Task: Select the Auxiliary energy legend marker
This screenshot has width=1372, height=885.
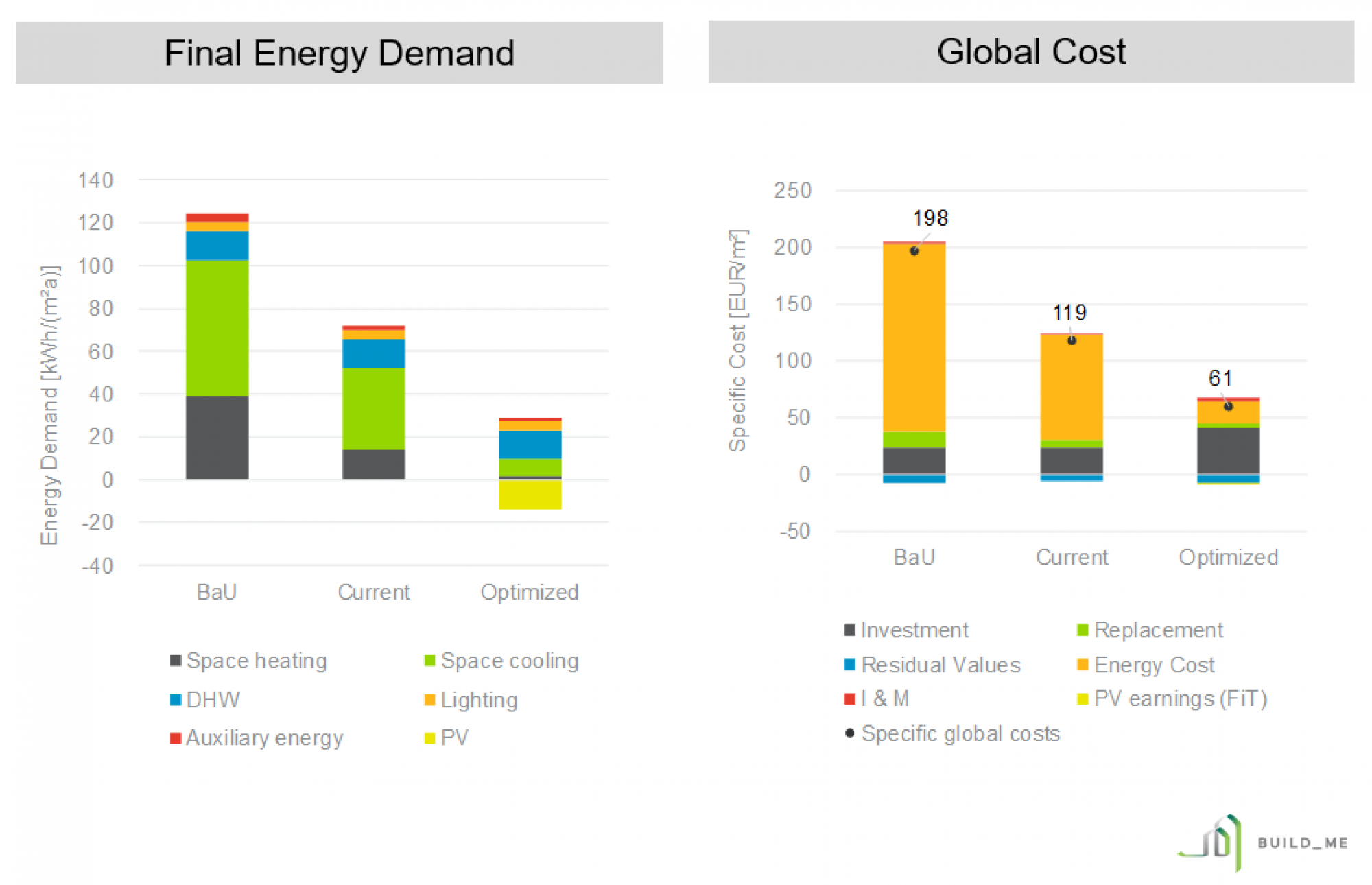Action: click(176, 737)
